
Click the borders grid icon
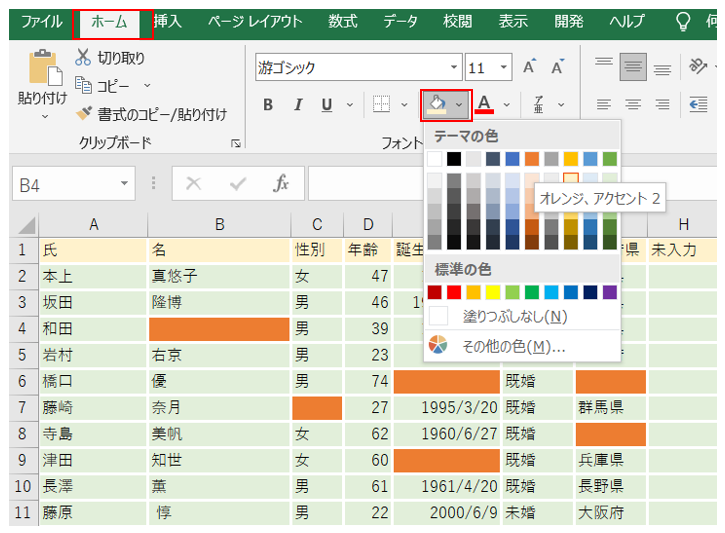(x=381, y=104)
